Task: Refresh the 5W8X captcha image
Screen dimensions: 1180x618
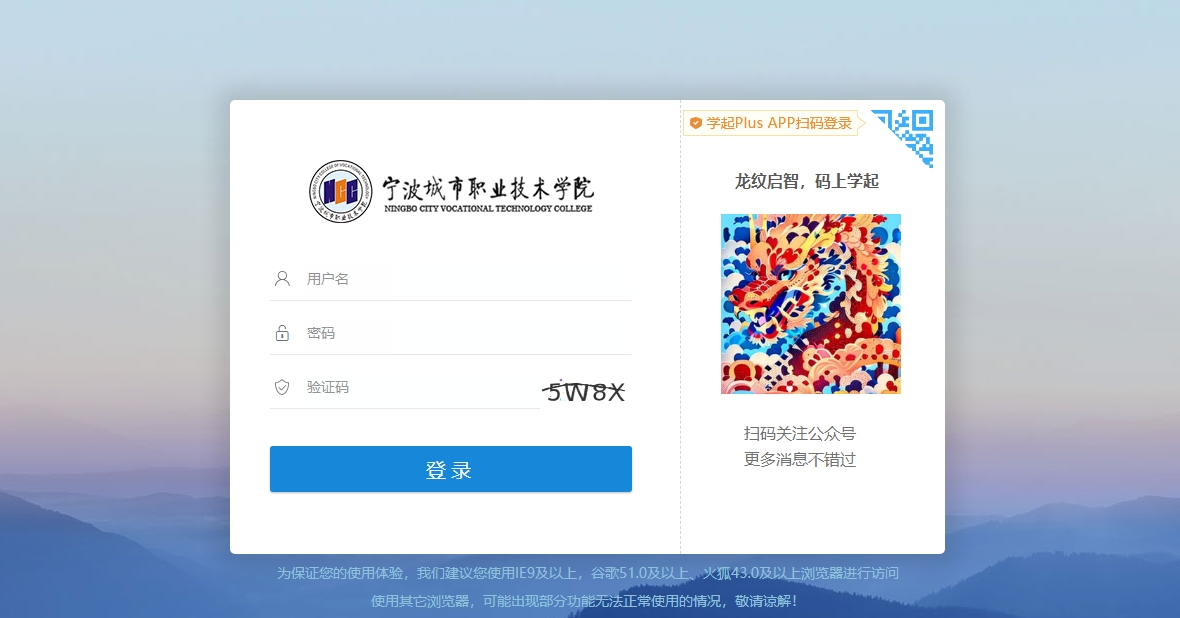Action: (585, 391)
